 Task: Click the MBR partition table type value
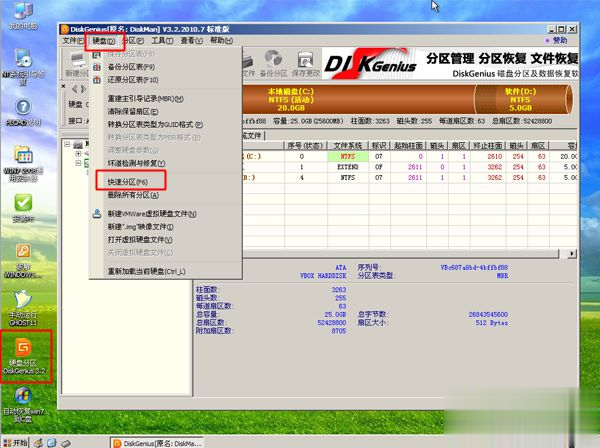click(502, 276)
